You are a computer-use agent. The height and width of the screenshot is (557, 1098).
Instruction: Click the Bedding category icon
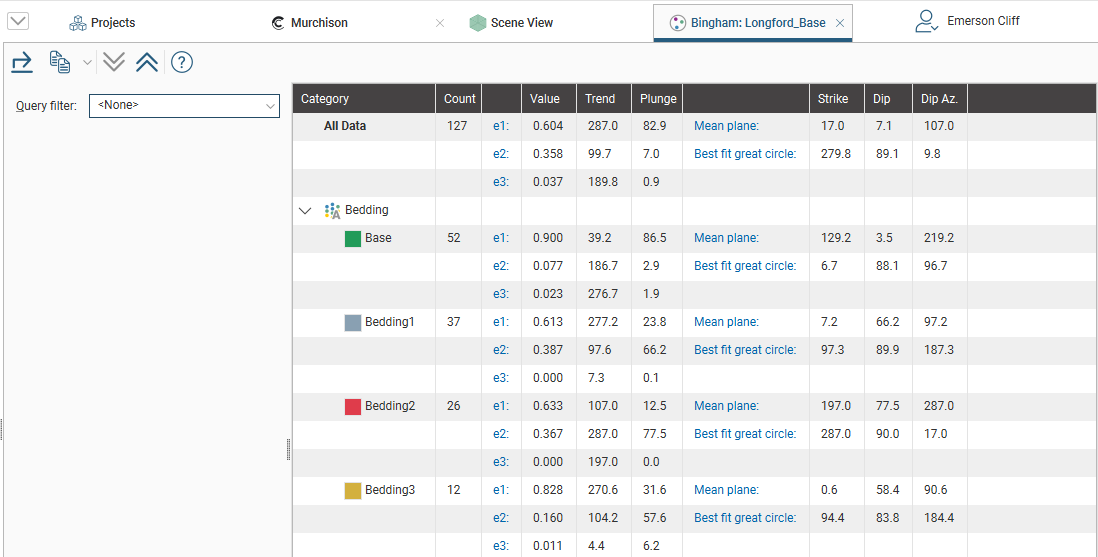333,210
